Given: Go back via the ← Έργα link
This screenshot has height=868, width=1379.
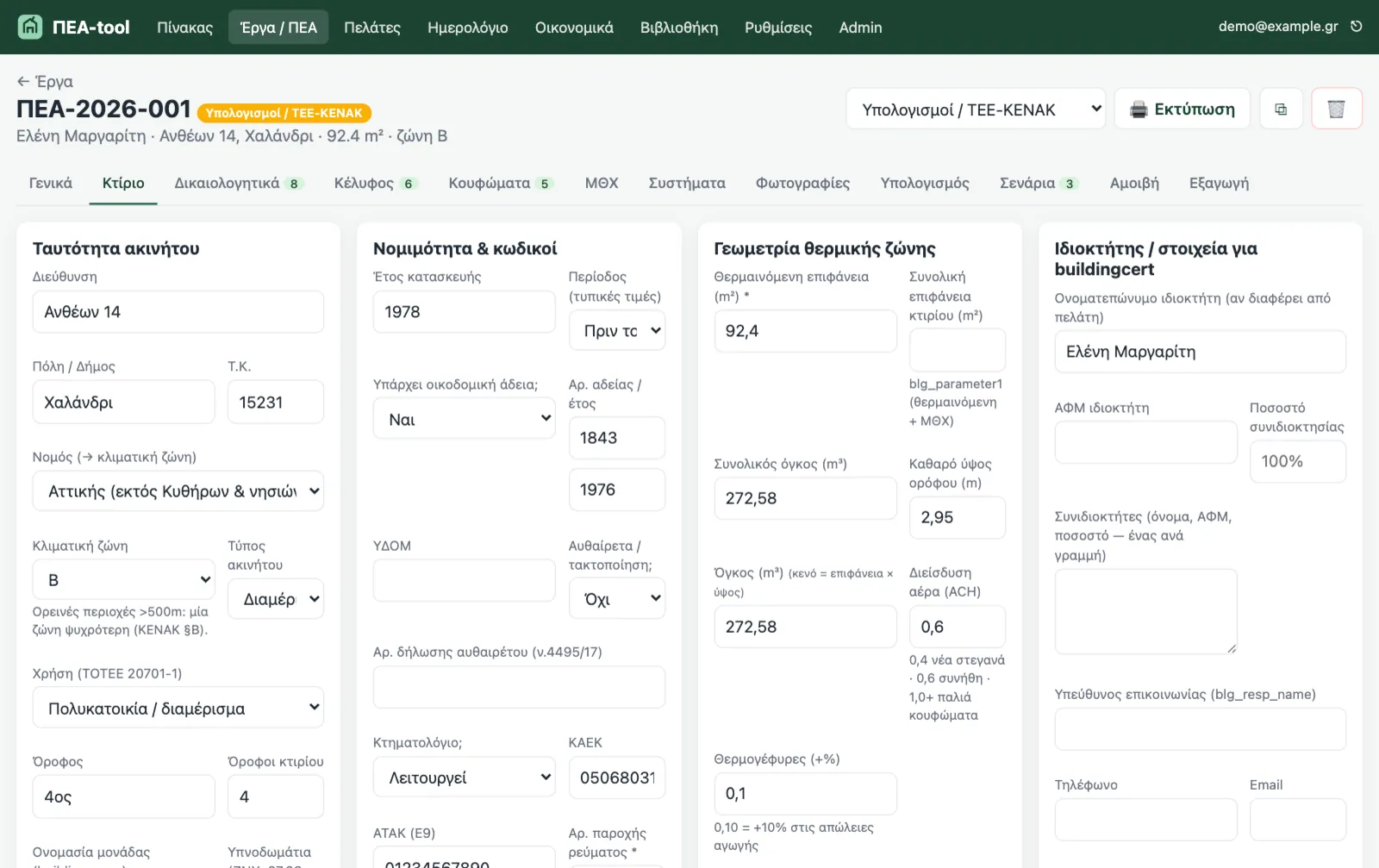Looking at the screenshot, I should (x=45, y=81).
